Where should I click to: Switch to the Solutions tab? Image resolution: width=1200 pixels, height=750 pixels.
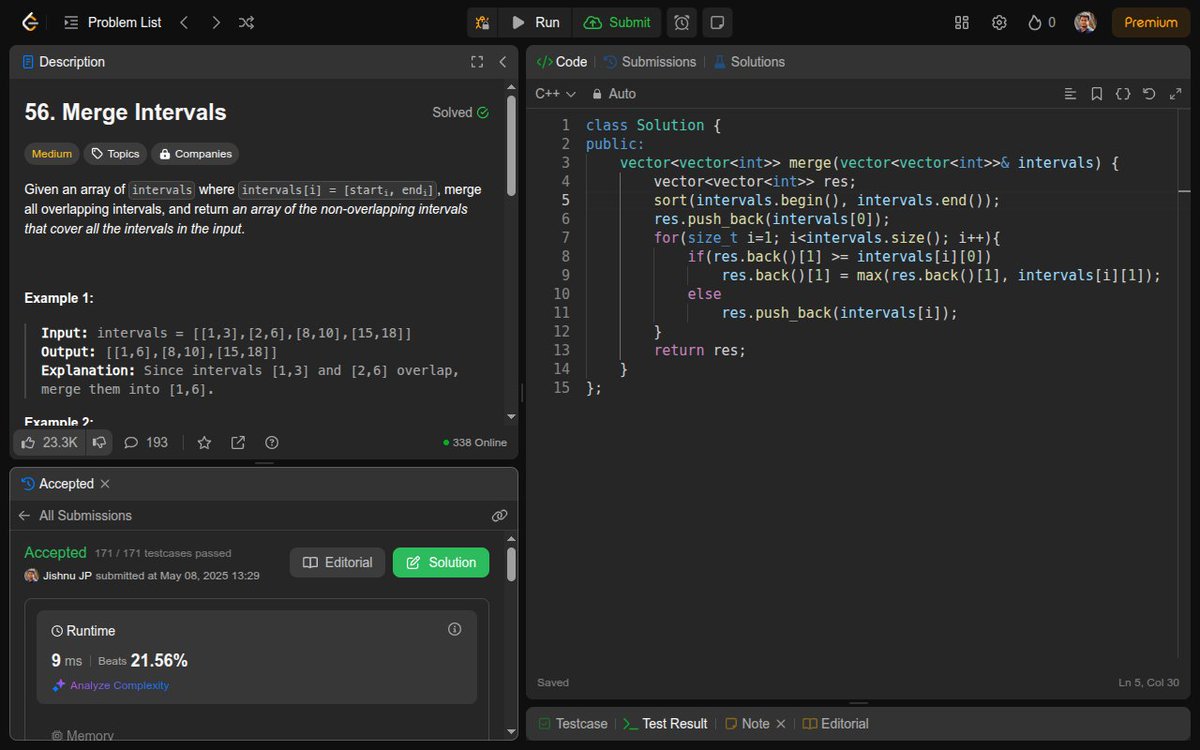point(749,62)
